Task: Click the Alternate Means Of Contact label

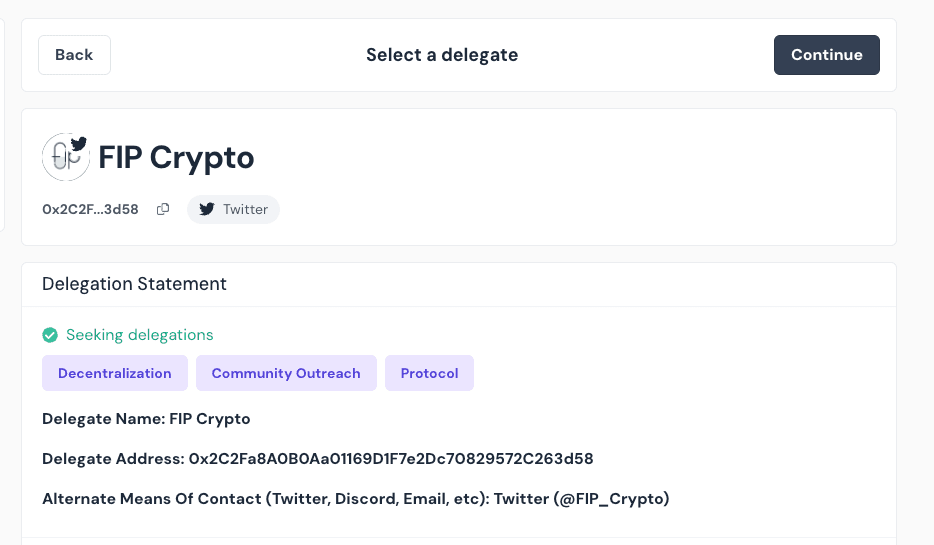Action: [x=266, y=499]
